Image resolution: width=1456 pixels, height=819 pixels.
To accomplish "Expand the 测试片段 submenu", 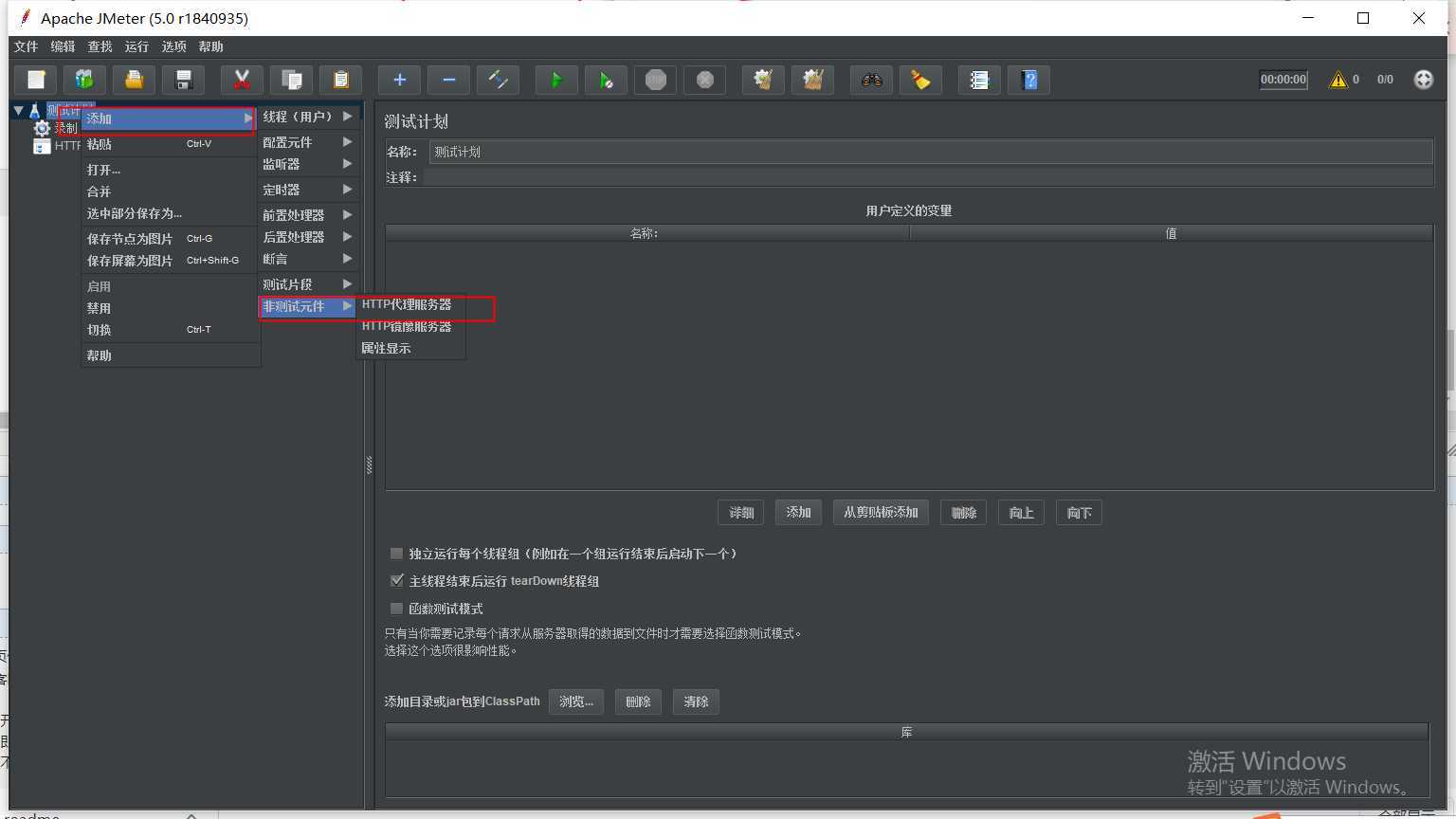I will click(x=308, y=284).
